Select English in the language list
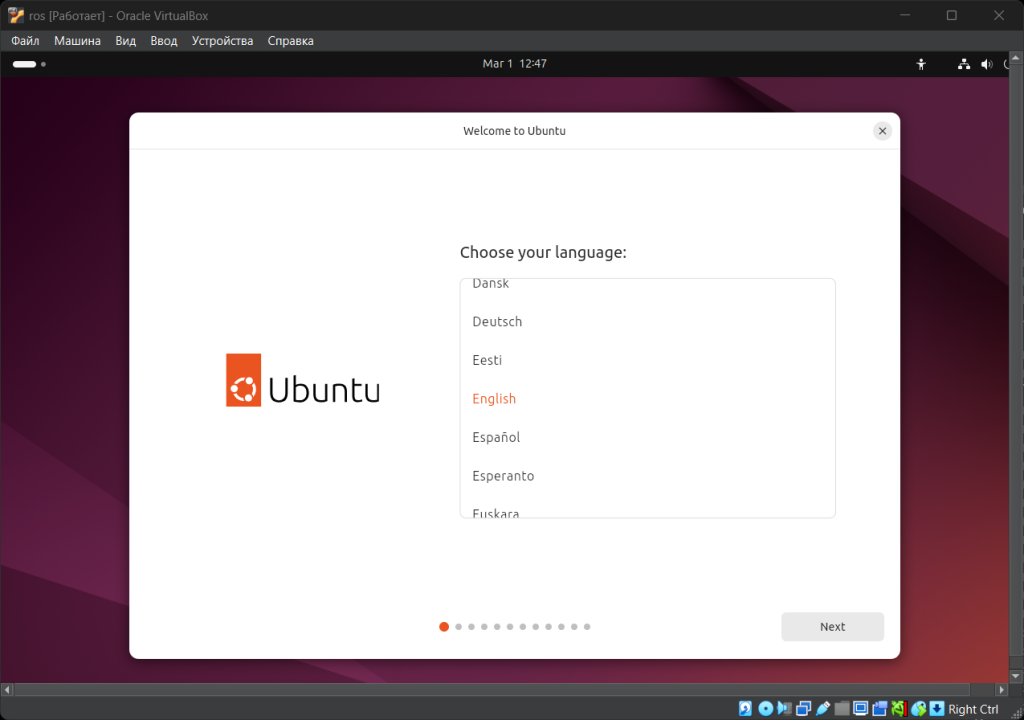Screen dimensions: 1024x720 pyautogui.click(x=647, y=399)
